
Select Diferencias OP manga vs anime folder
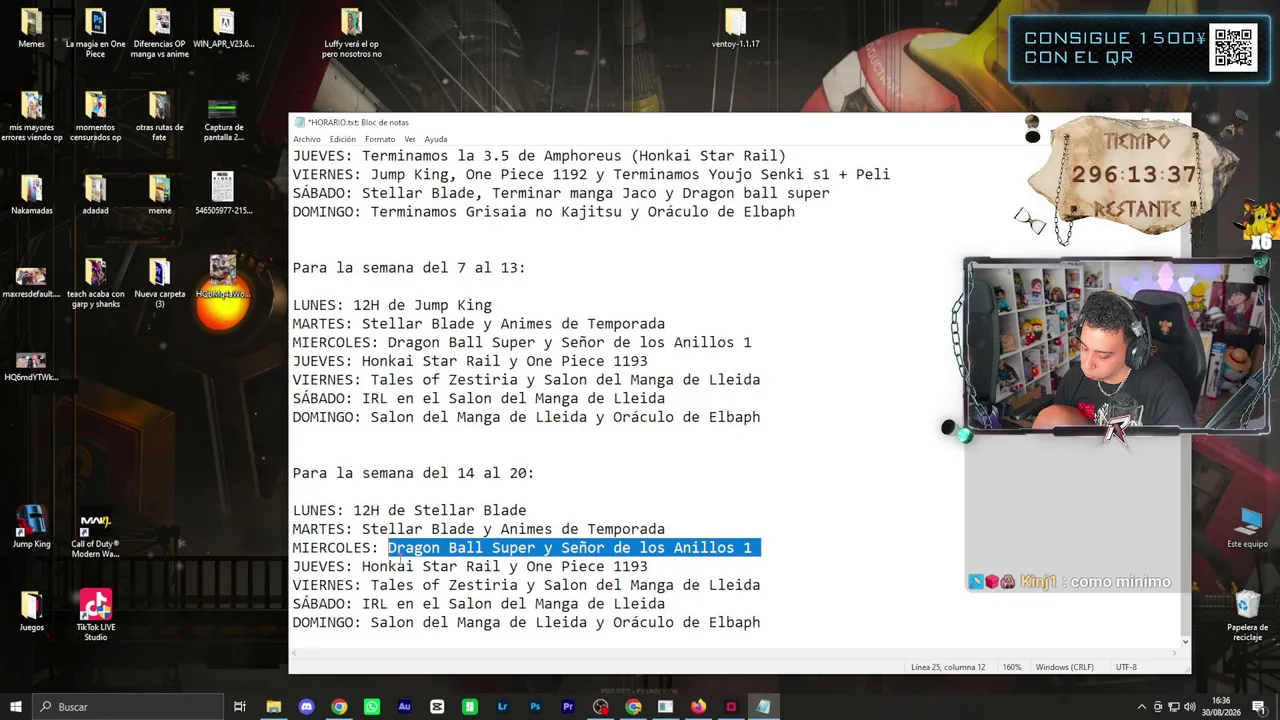[159, 33]
